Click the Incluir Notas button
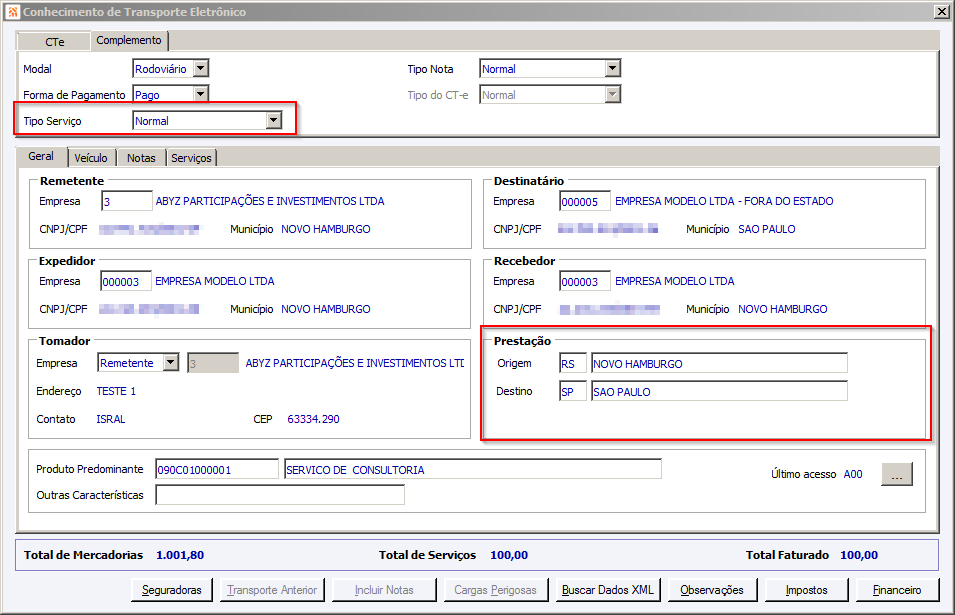Screen dimensions: 955x615 384,590
